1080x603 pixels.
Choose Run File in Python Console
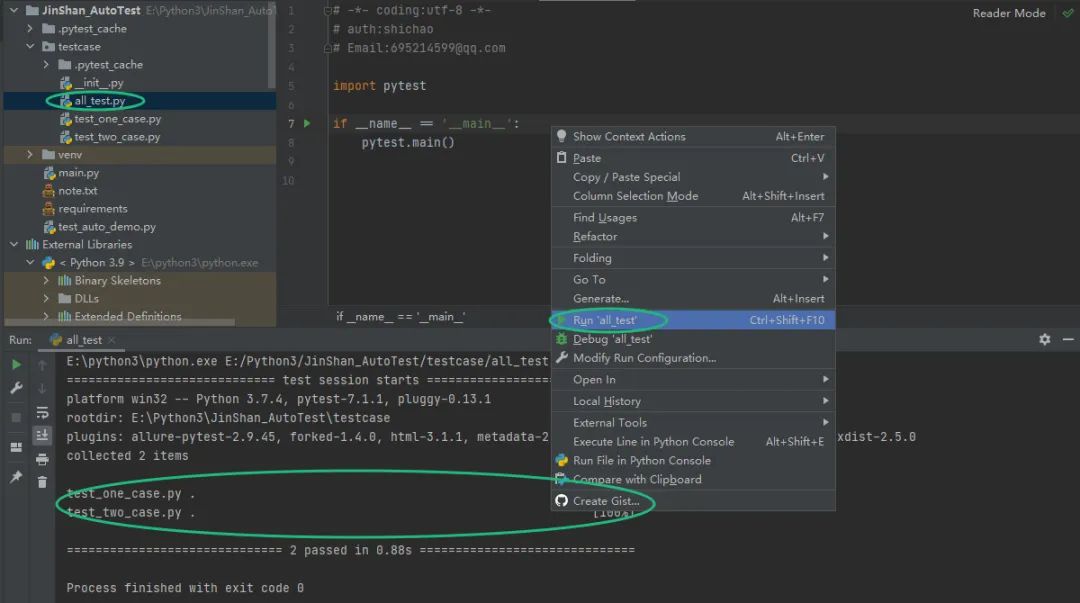click(693, 460)
